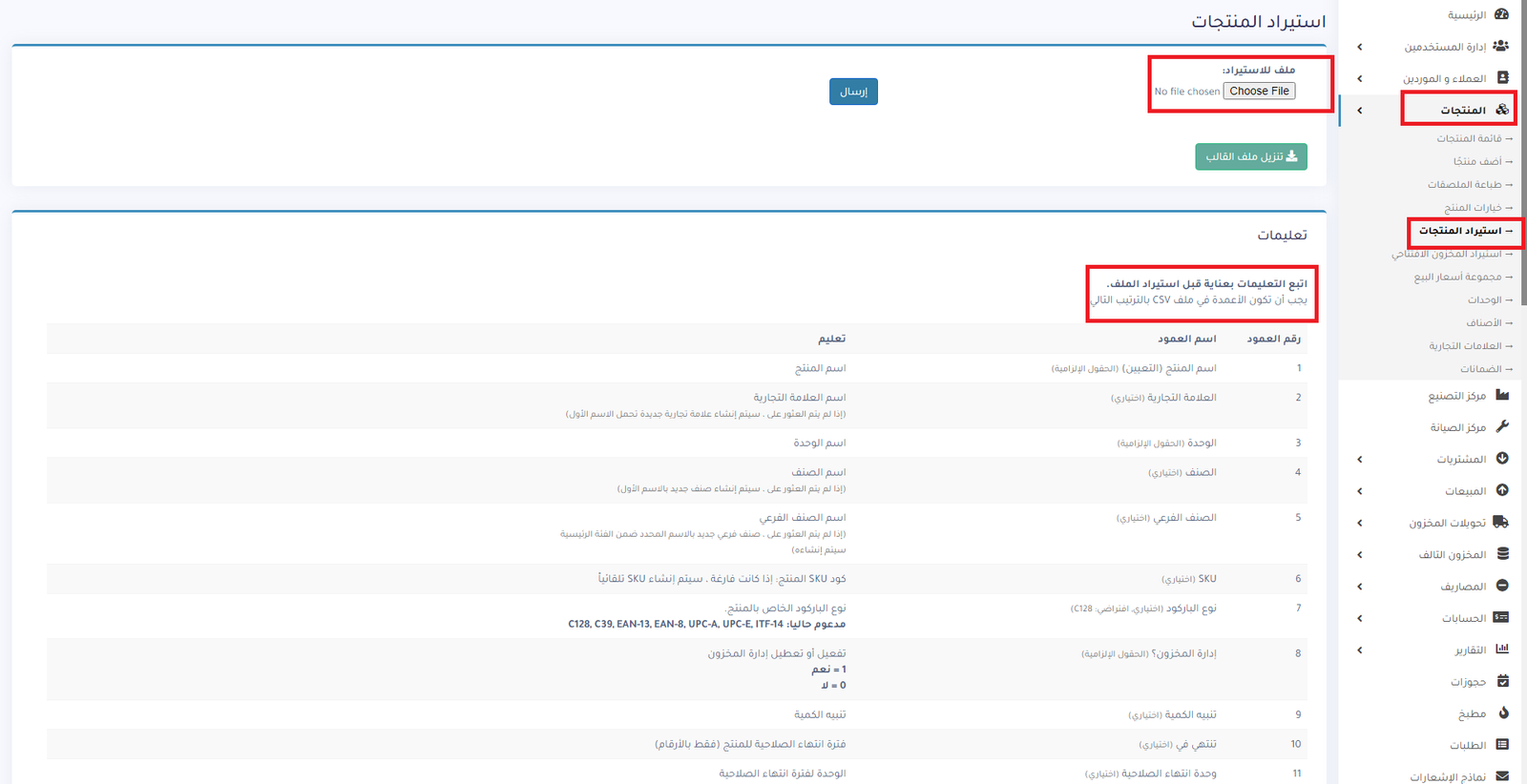Click the factory icon for مركز التصنيع
The image size is (1527, 784).
pos(1502,395)
